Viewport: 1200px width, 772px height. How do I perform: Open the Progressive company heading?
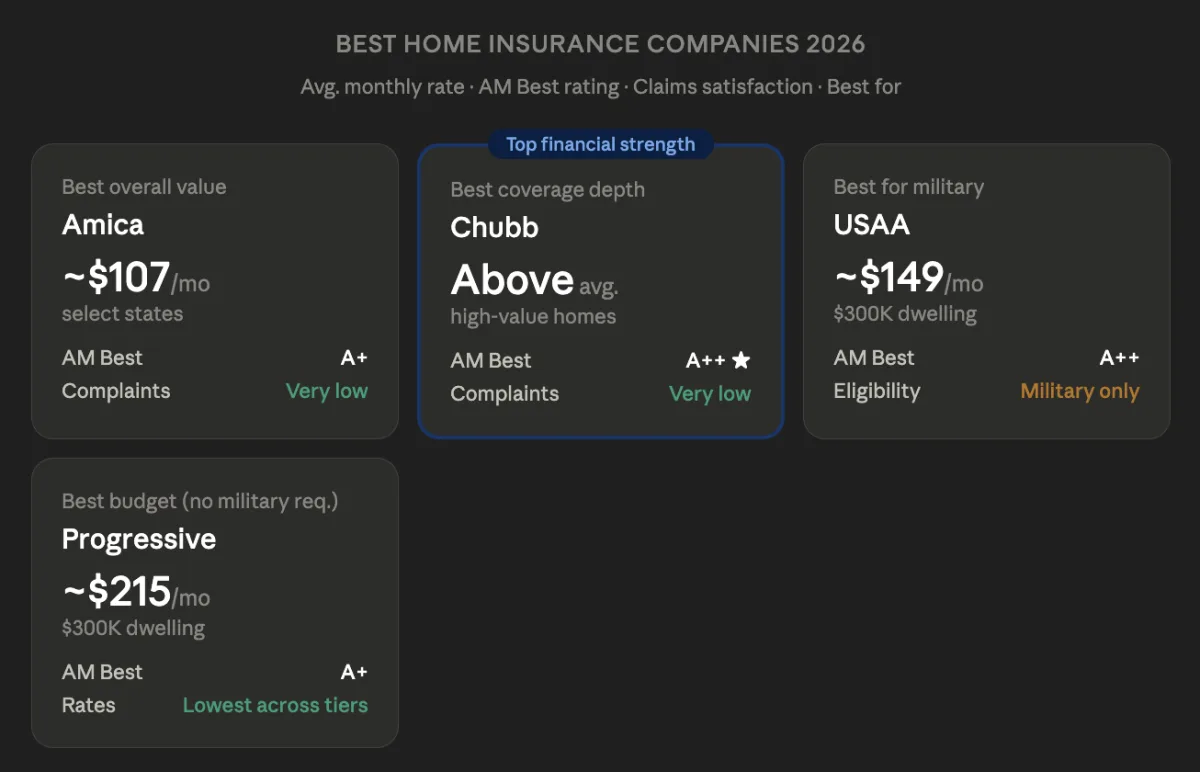(139, 539)
